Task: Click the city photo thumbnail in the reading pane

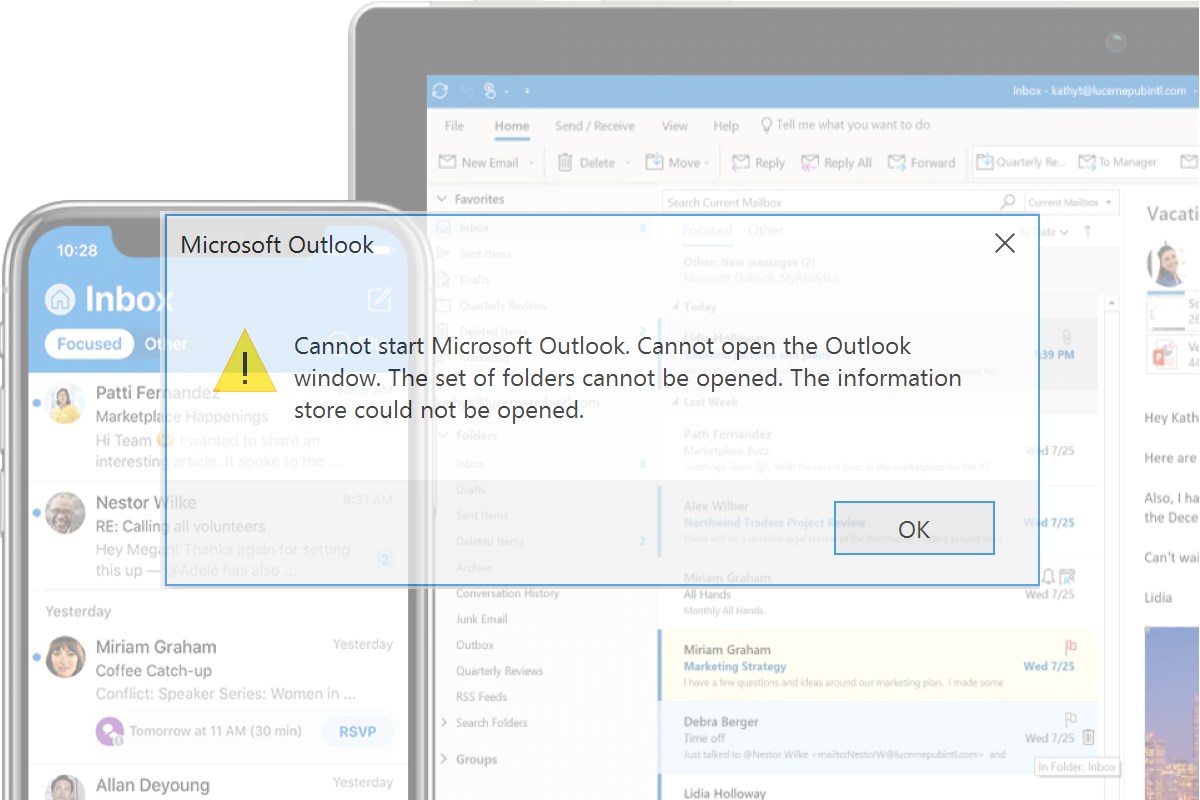Action: pos(1172,713)
